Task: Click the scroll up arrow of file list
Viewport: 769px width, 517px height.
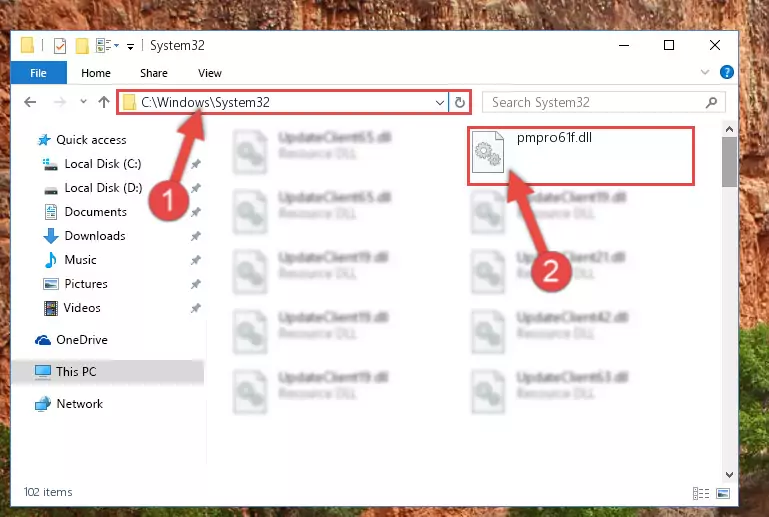Action: 729,129
